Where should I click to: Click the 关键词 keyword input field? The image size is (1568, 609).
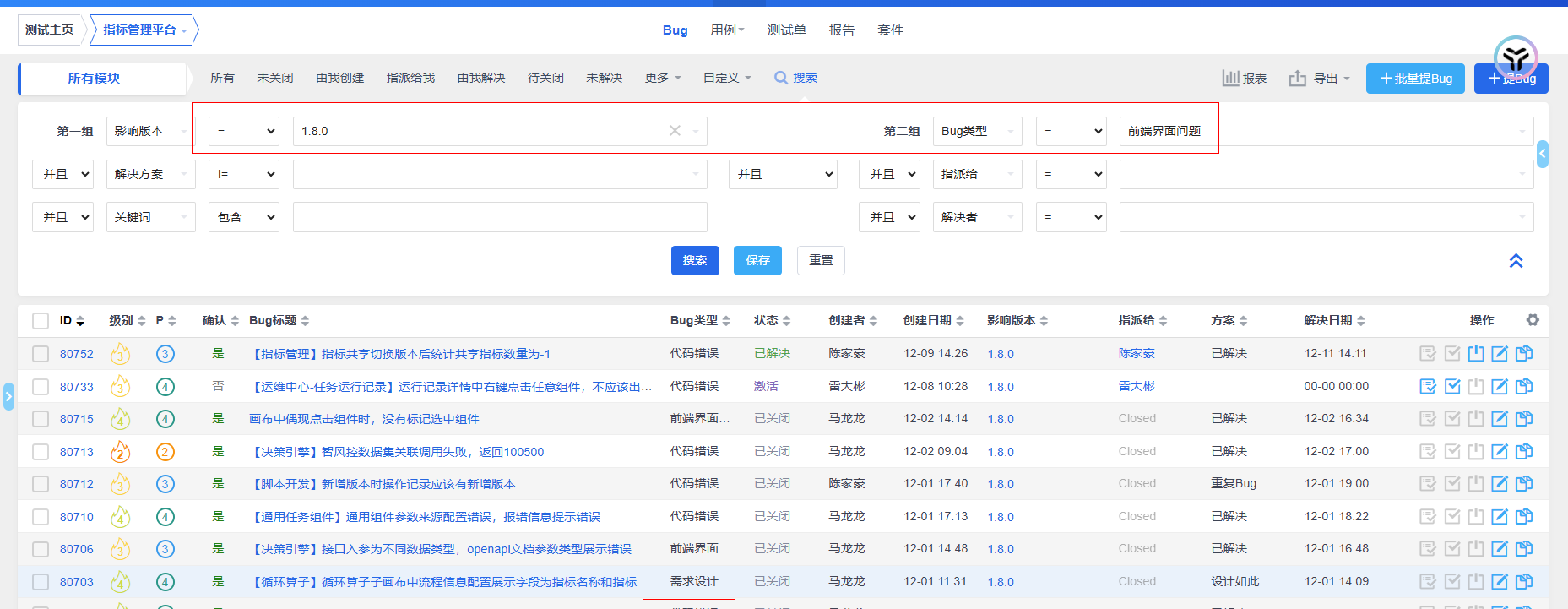coord(500,217)
